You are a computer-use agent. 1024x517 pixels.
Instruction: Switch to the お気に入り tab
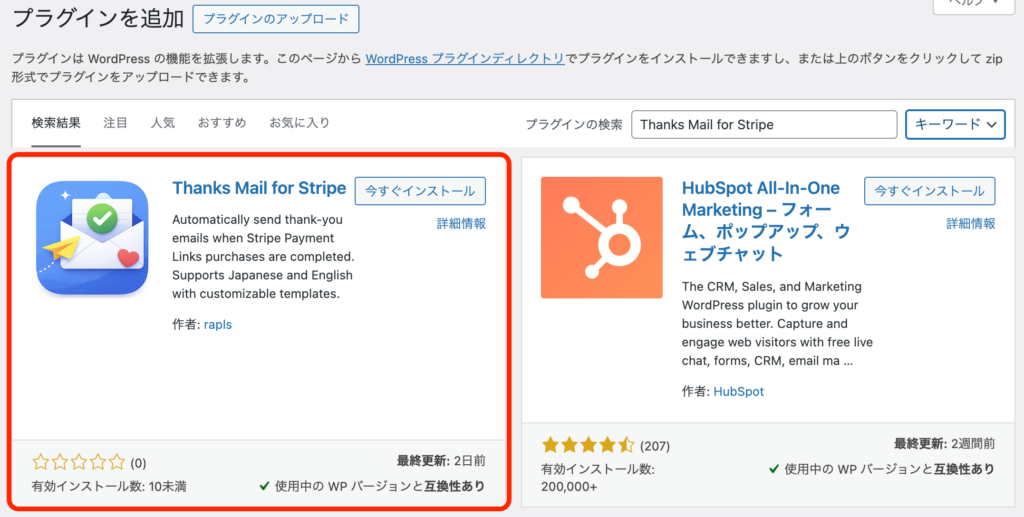click(x=300, y=123)
